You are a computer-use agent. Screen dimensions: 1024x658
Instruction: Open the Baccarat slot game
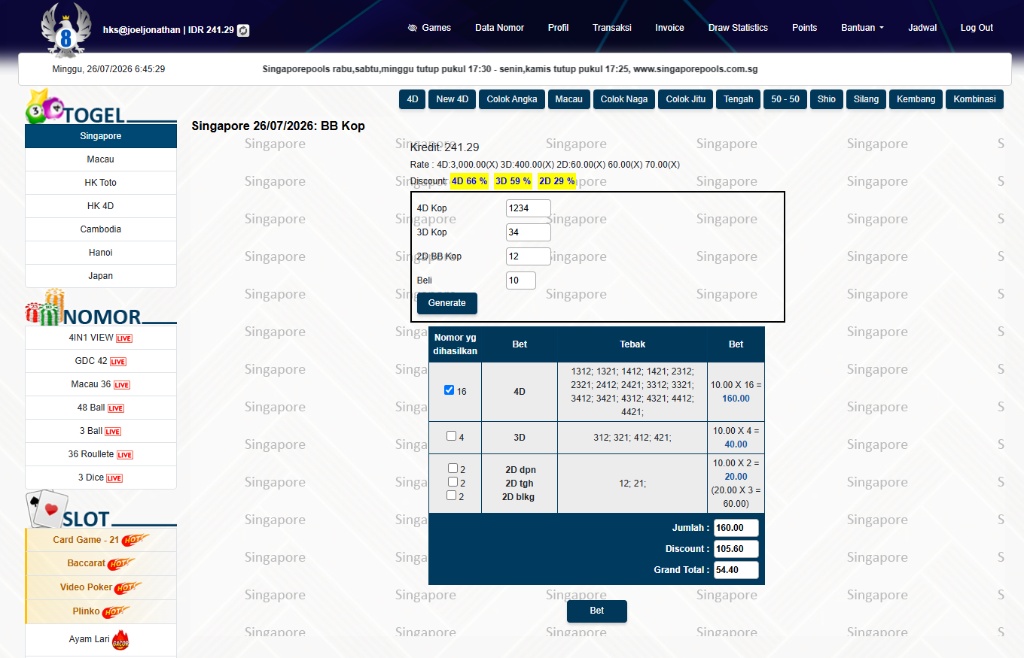coord(101,563)
